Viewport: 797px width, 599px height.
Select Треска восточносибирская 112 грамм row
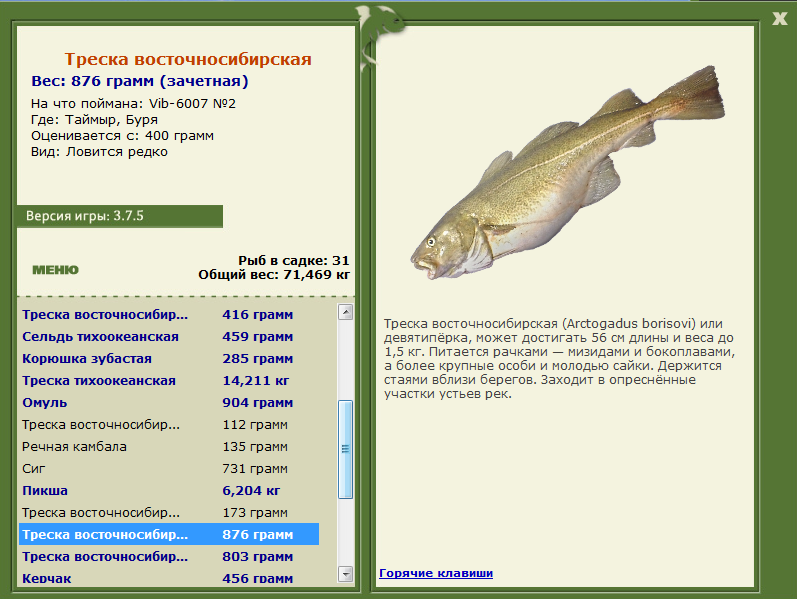[x=169, y=425]
